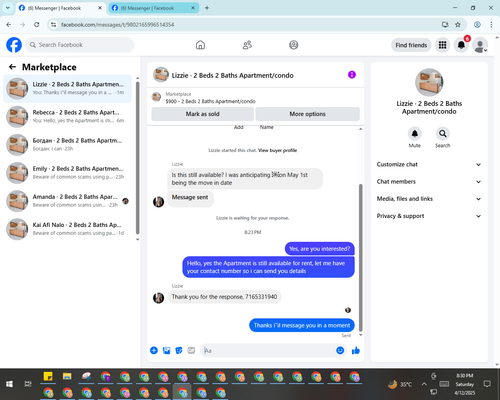Image resolution: width=500 pixels, height=400 pixels.
Task: Choose a GIF icon
Action: point(191,350)
